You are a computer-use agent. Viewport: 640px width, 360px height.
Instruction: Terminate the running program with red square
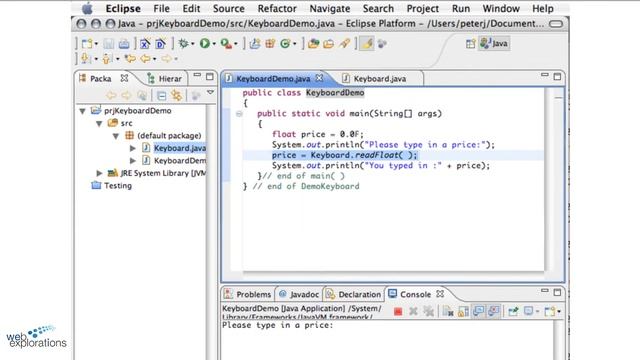coord(398,311)
